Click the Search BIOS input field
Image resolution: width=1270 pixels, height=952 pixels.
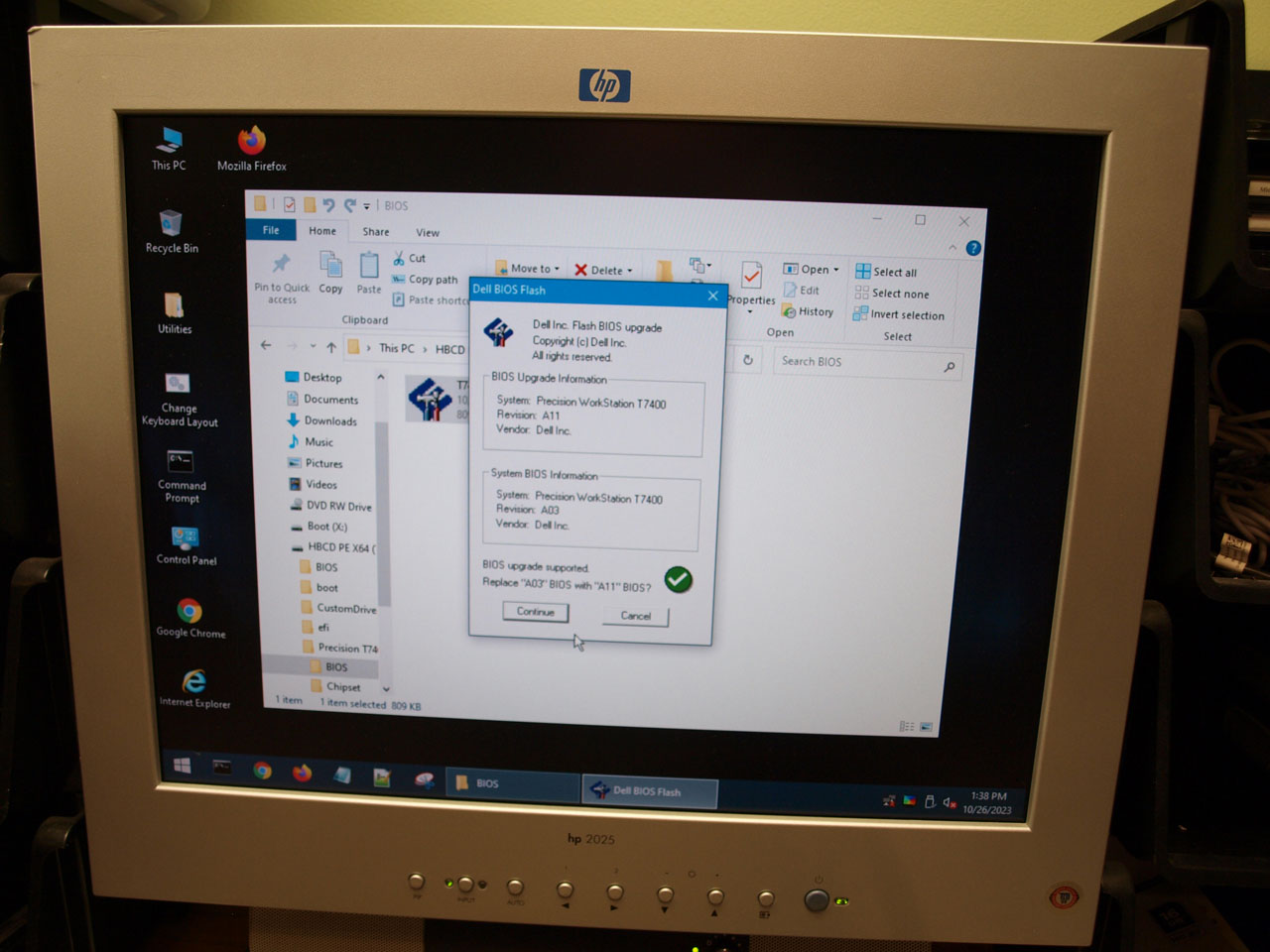pos(867,363)
